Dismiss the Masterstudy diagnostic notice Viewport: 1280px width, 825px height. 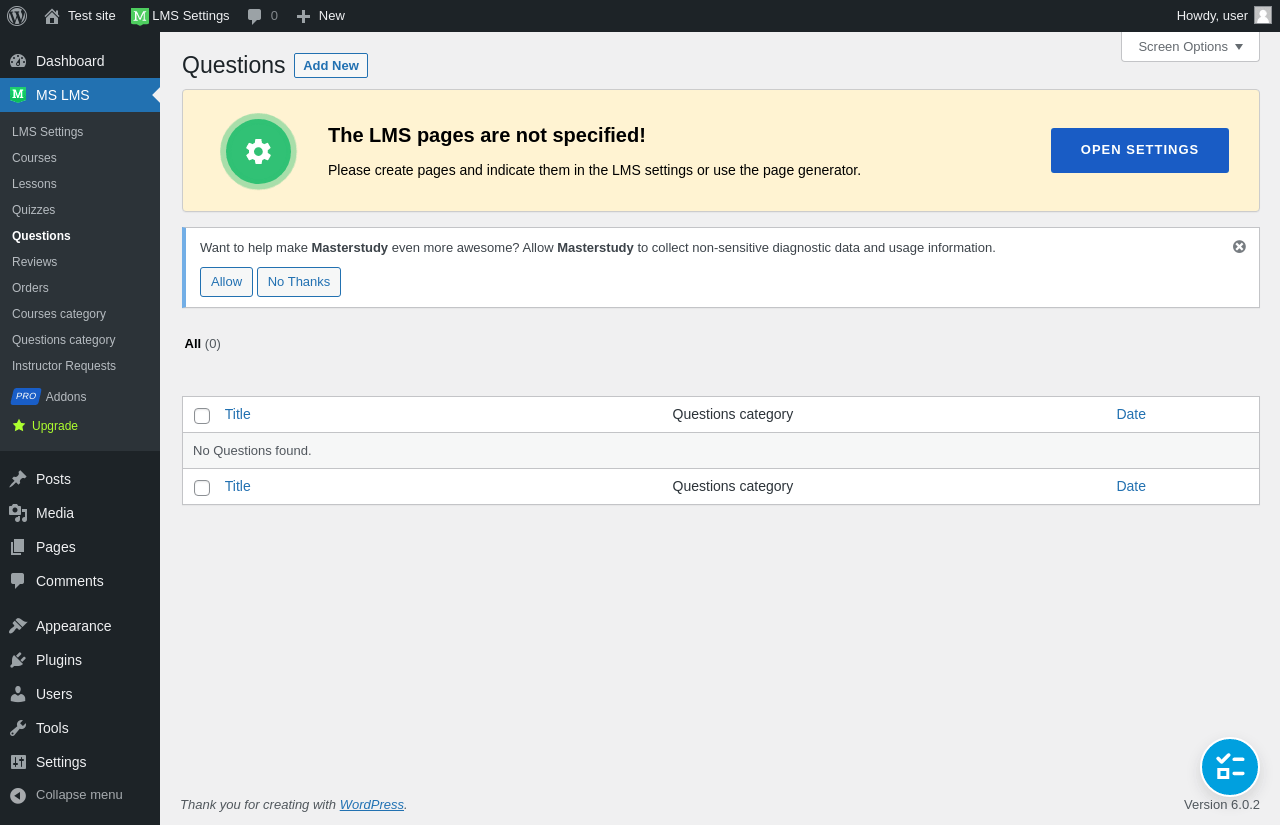(x=1239, y=247)
